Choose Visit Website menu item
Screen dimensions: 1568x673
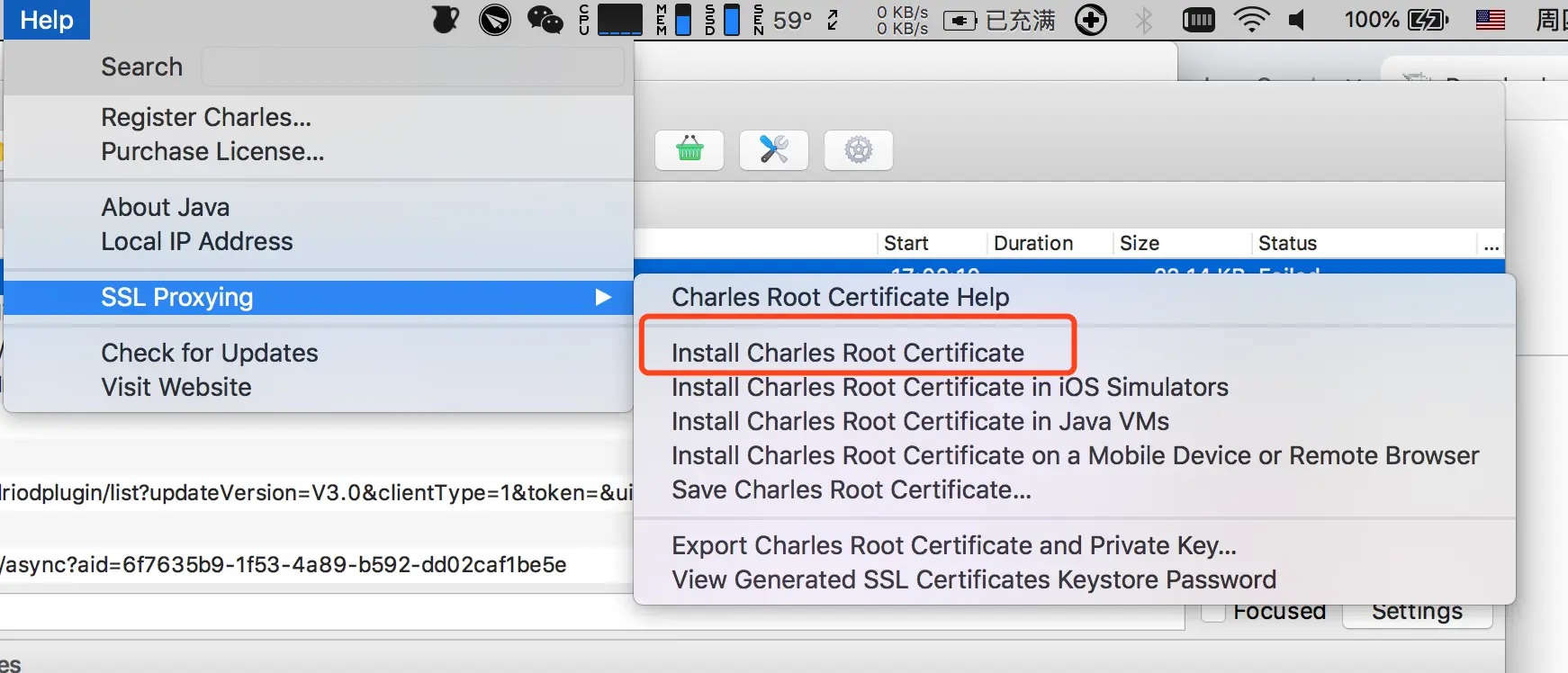coord(319,387)
